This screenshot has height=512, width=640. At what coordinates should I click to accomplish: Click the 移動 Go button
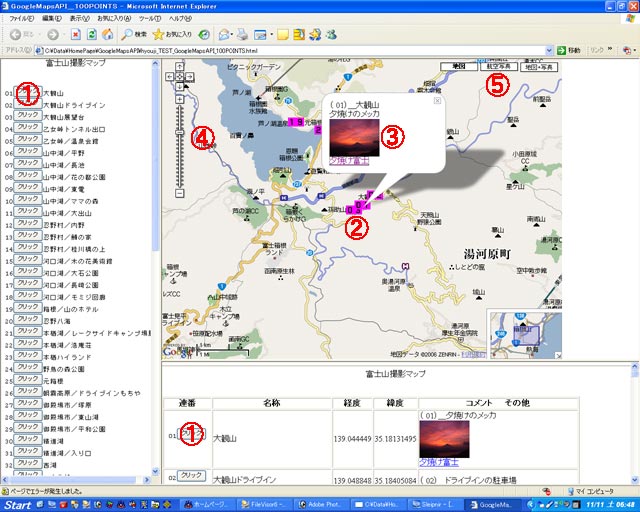click(569, 50)
